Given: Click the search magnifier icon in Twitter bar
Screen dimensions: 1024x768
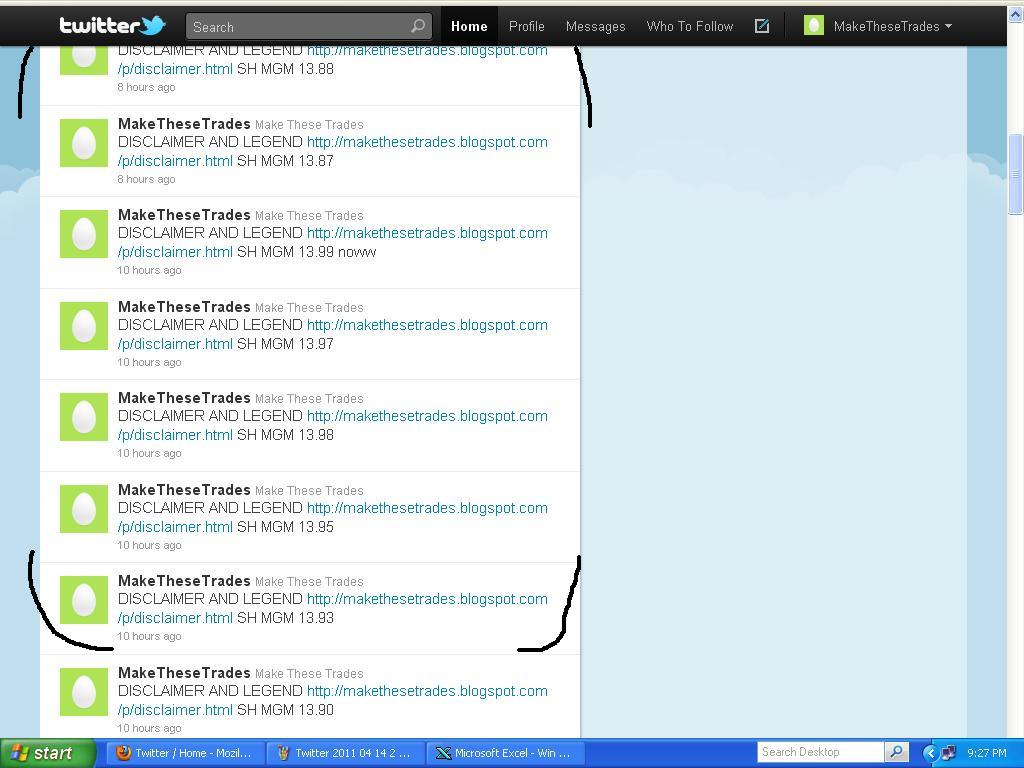Looking at the screenshot, I should (418, 26).
